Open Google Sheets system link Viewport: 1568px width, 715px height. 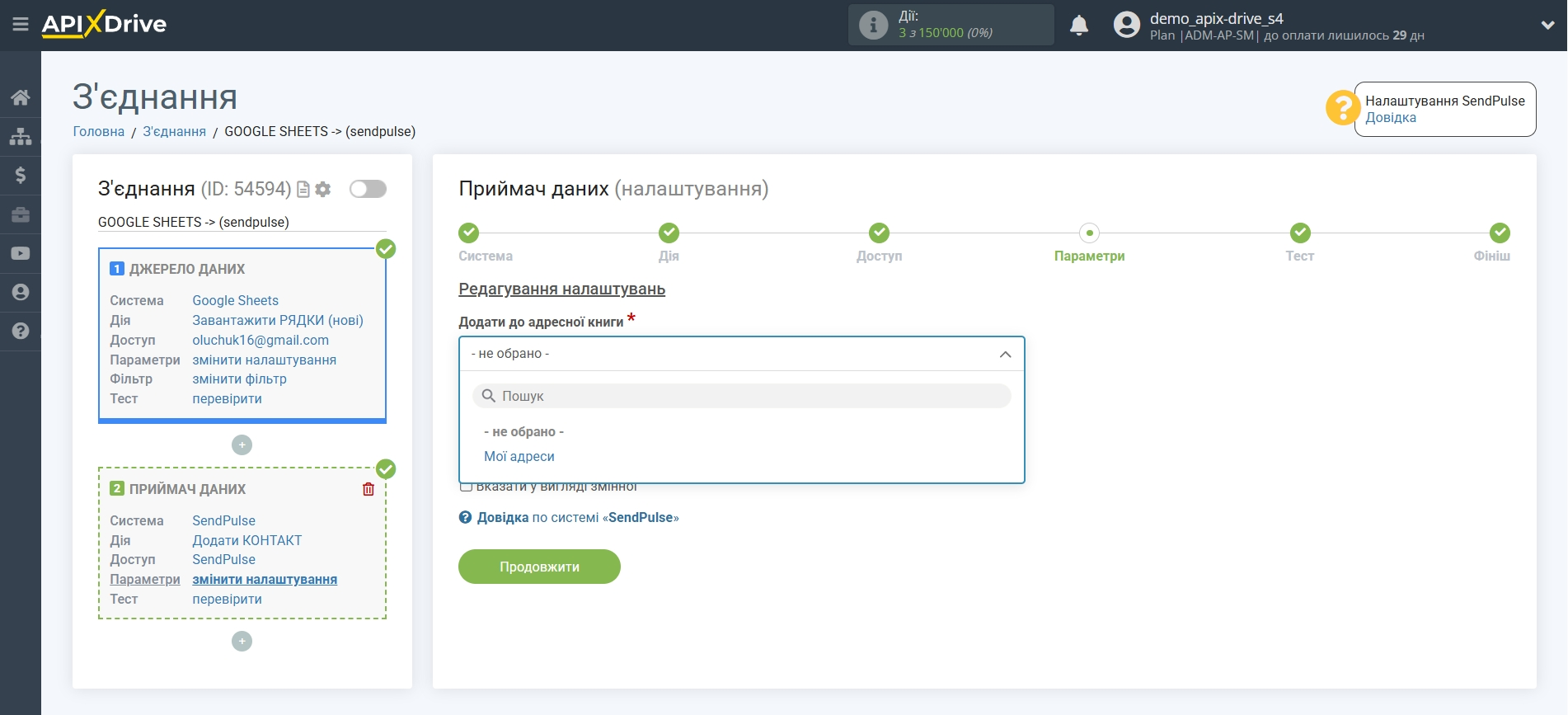(236, 301)
